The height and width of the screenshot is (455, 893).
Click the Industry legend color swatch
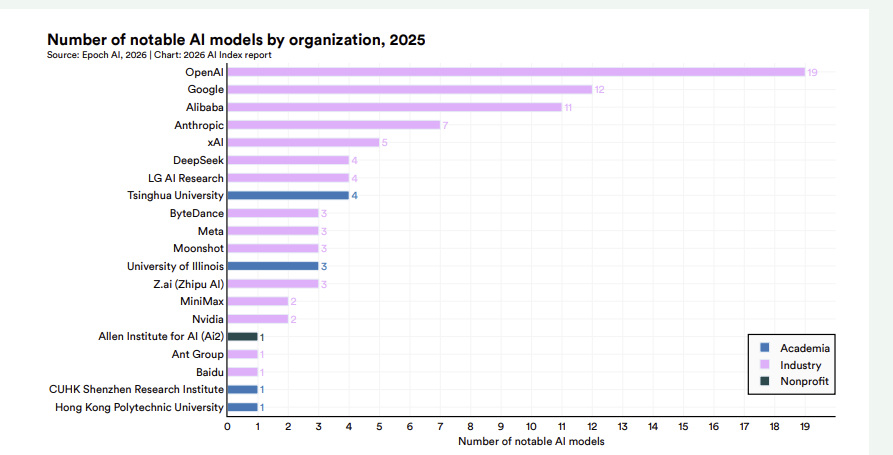(765, 364)
